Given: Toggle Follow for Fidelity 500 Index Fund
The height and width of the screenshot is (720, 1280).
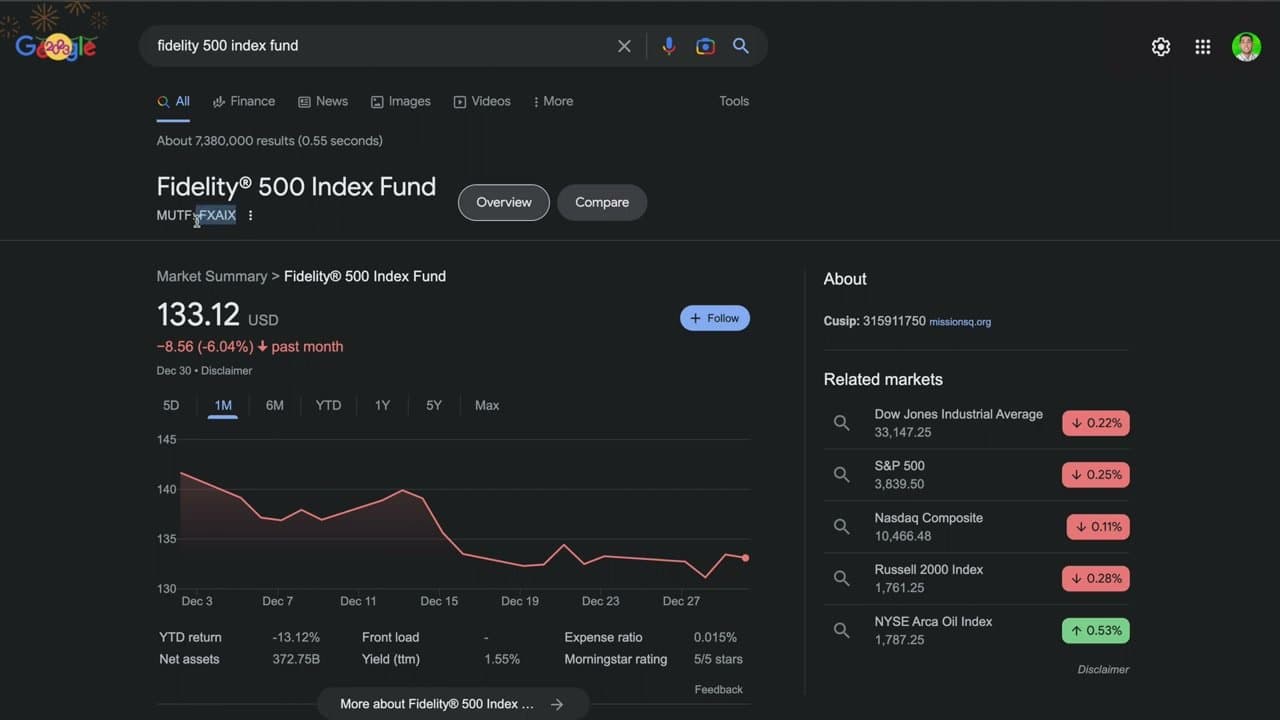Looking at the screenshot, I should click(x=714, y=317).
